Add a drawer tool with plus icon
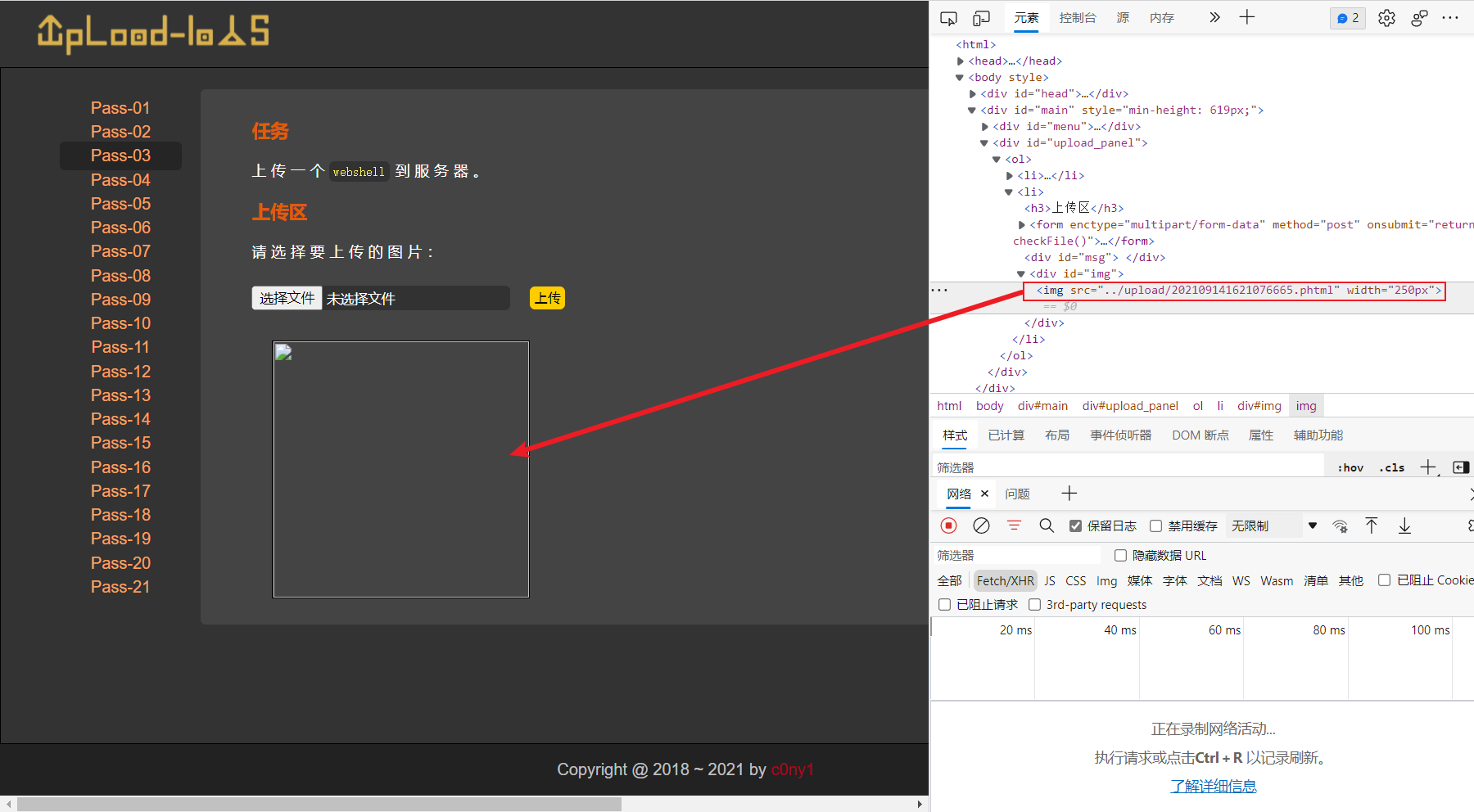Viewport: 1474px width, 812px height. (x=1069, y=494)
